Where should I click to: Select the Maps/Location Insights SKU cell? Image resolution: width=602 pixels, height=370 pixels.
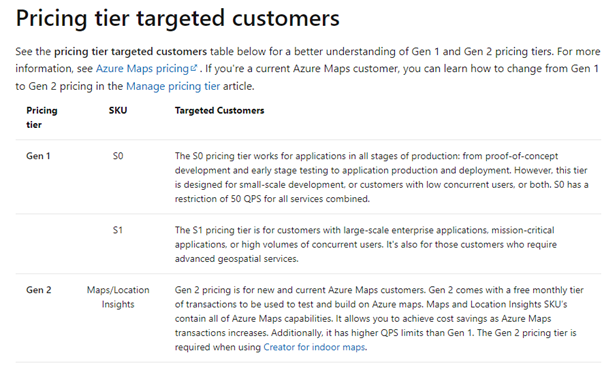point(118,297)
